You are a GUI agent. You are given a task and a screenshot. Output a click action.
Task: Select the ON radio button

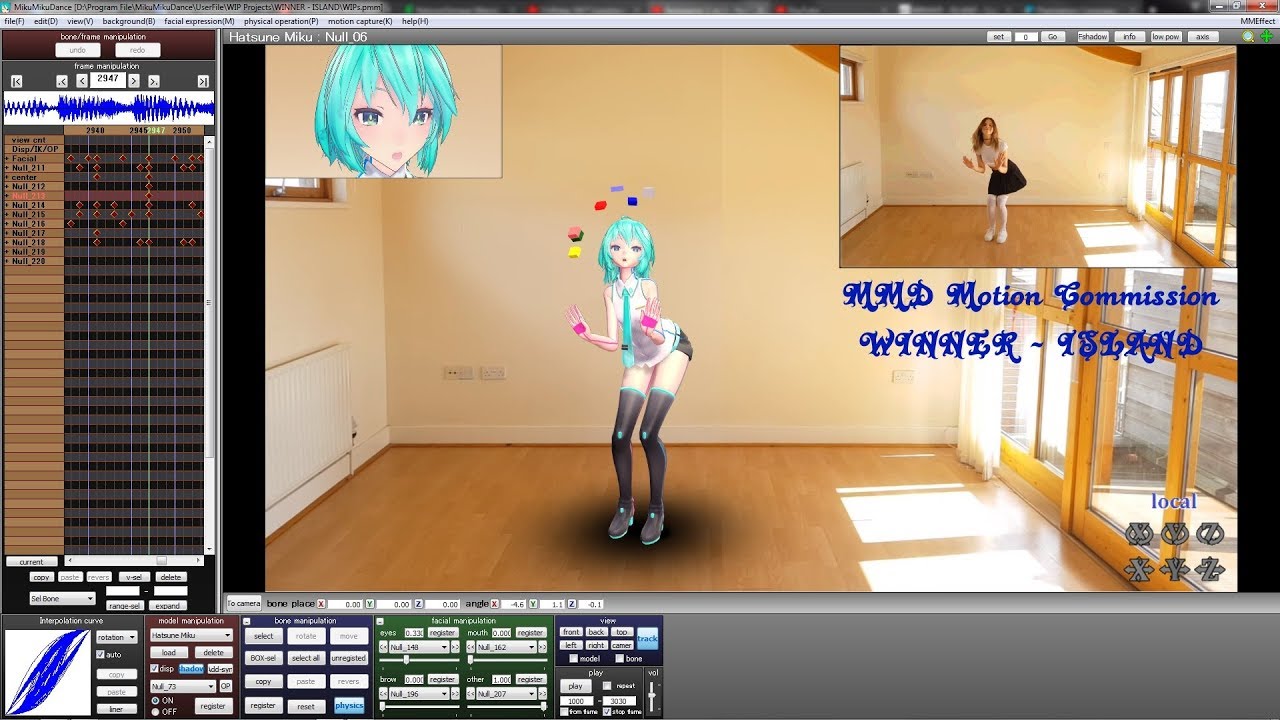[156, 700]
